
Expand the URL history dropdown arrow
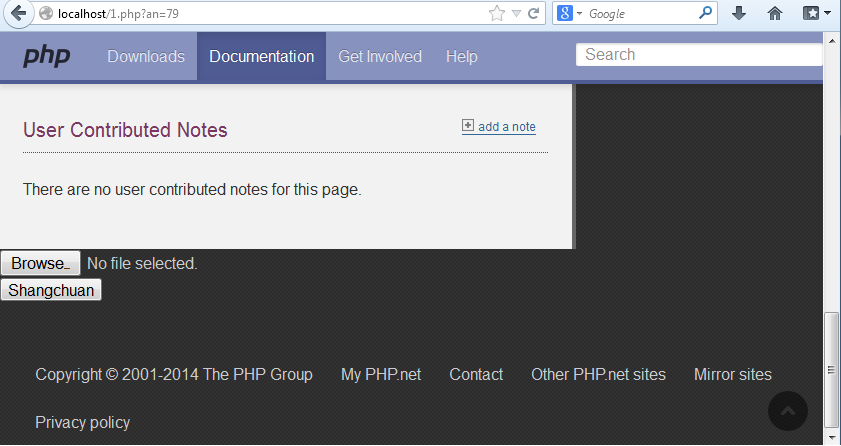click(516, 14)
